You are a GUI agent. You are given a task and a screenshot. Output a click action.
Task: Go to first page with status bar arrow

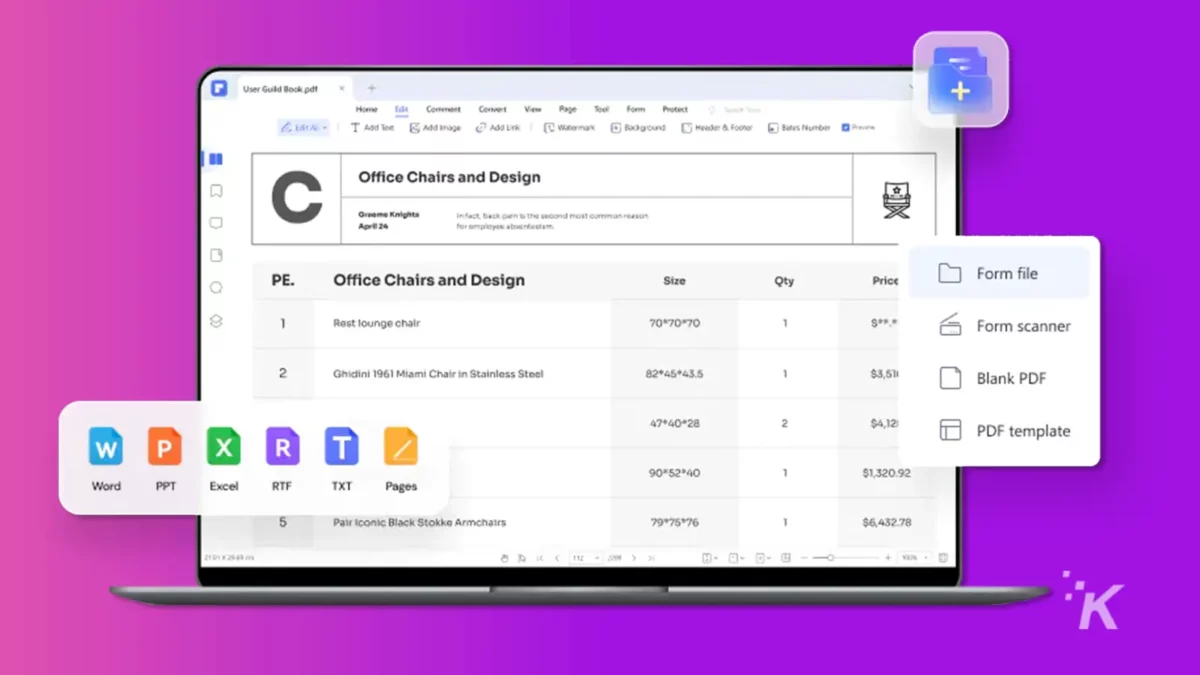click(x=540, y=558)
